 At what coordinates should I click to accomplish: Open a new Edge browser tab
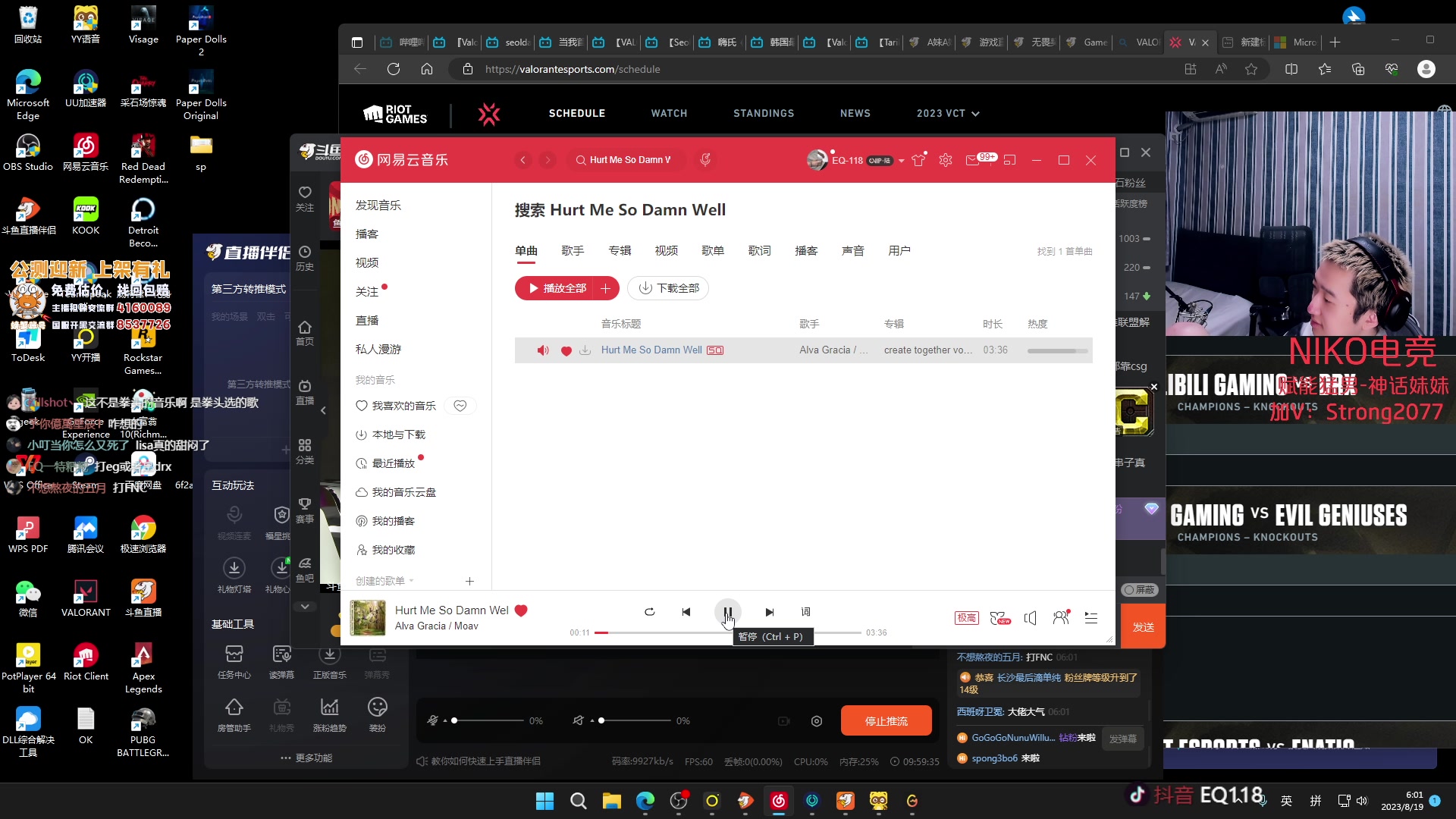1335,42
